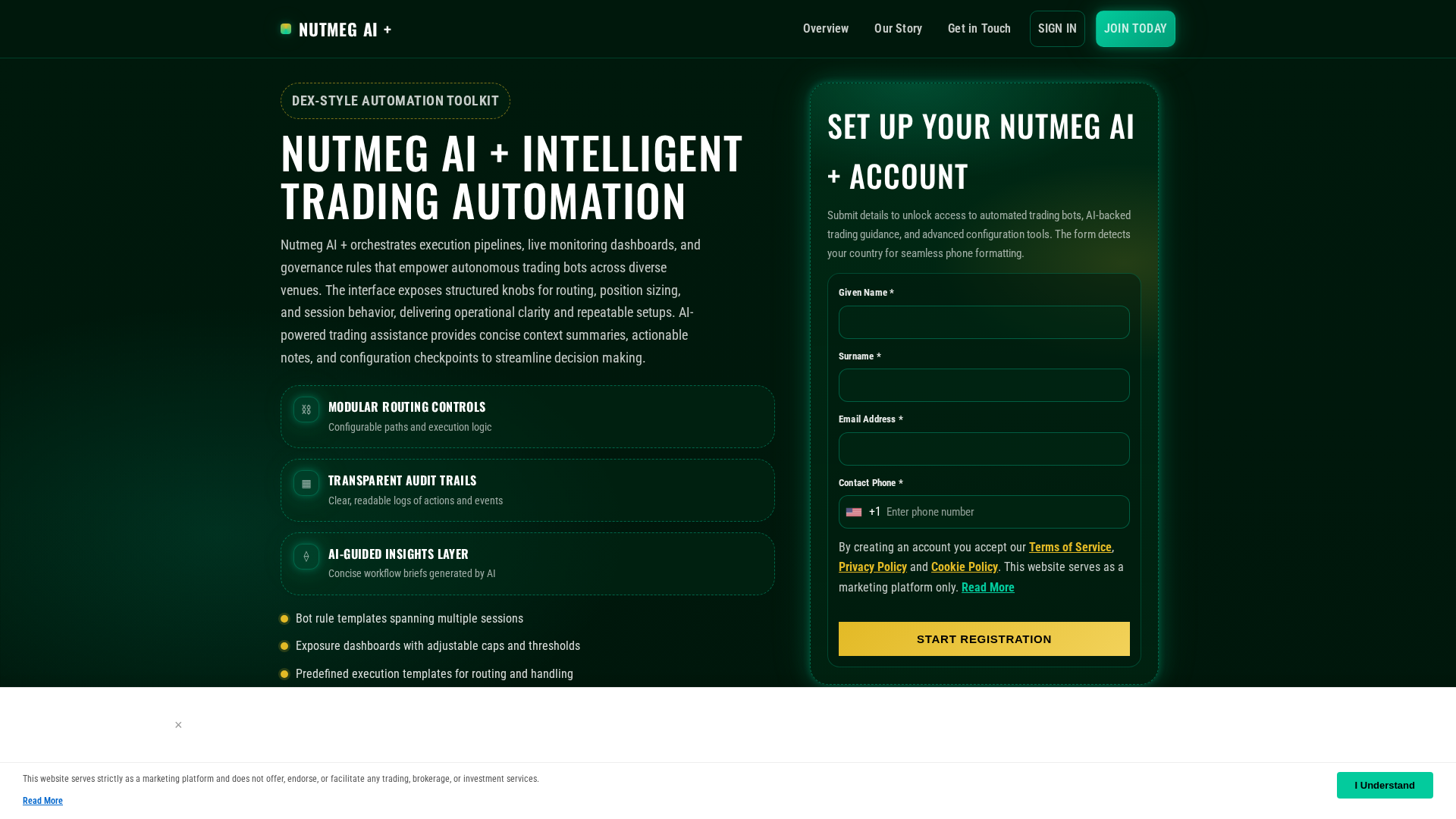Select the TRANSPARENT AUDIT TRAILS heading
Image resolution: width=1456 pixels, height=819 pixels.
coord(403,481)
